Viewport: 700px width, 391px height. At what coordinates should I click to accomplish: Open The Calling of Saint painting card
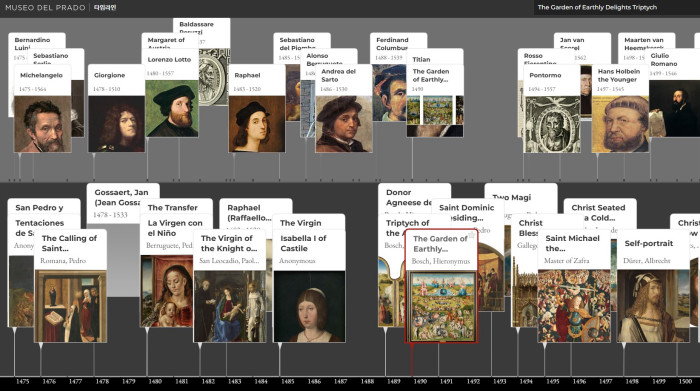[x=70, y=286]
